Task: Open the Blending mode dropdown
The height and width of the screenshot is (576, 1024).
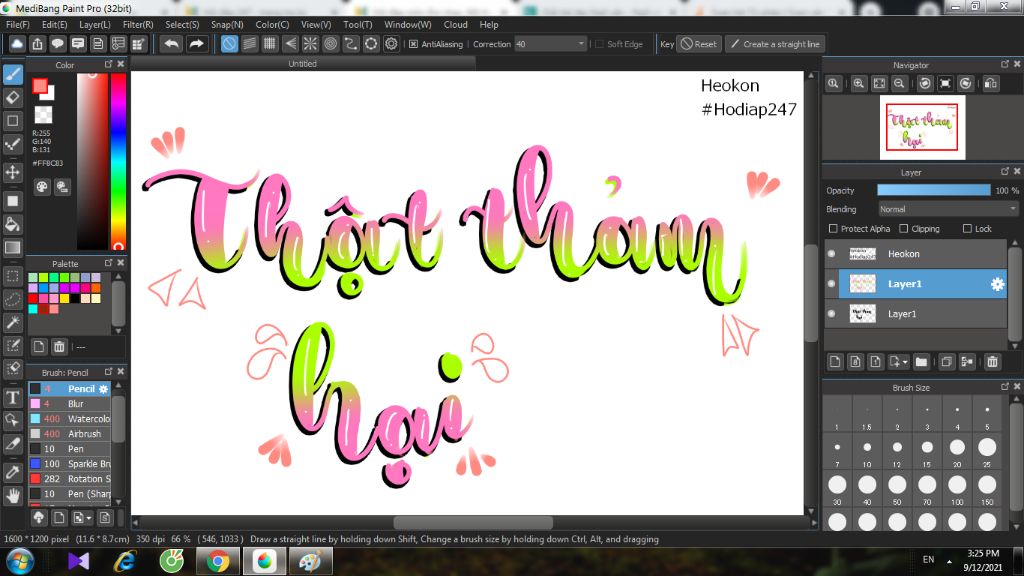Action: pyautogui.click(x=947, y=209)
